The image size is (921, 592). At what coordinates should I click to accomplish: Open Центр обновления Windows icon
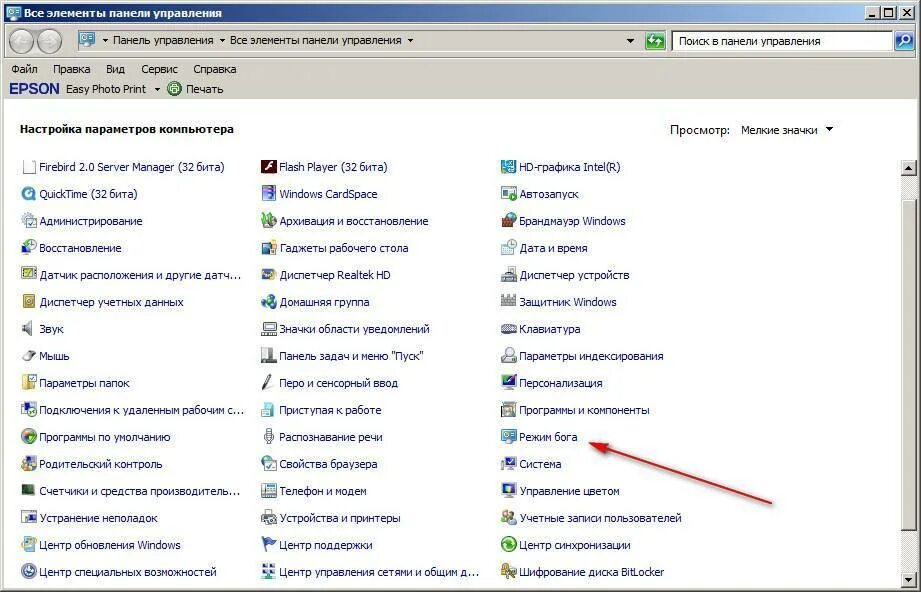28,545
